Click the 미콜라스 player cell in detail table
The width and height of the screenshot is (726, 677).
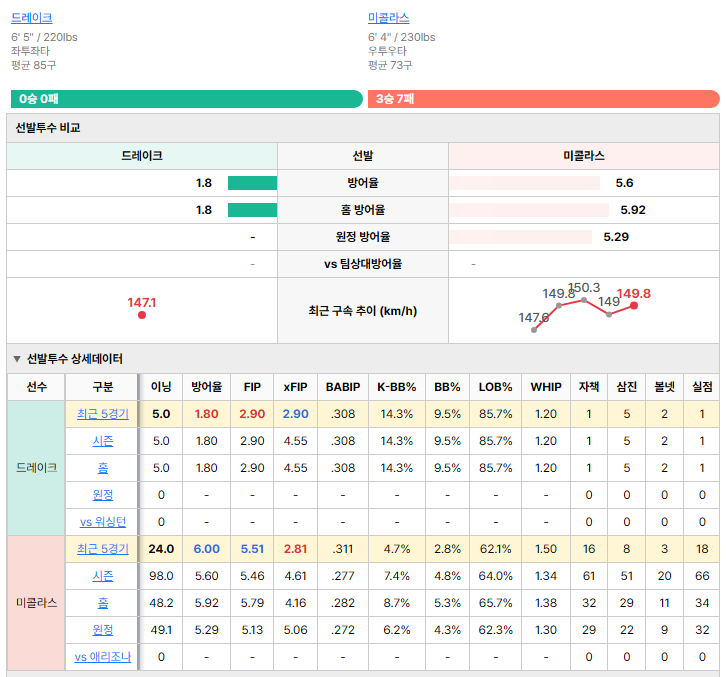click(x=37, y=602)
